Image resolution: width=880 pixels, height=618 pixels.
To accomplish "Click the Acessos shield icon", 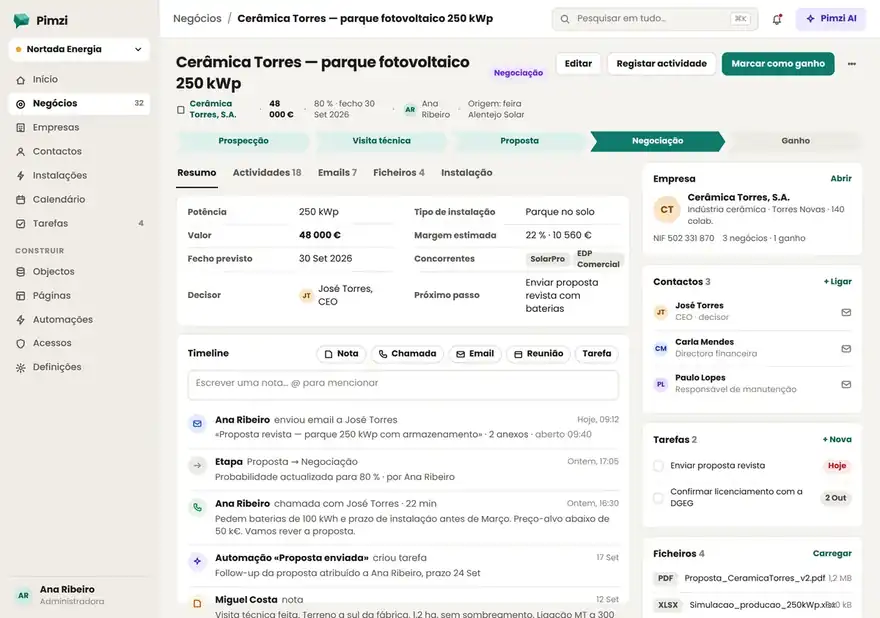I will coord(21,344).
